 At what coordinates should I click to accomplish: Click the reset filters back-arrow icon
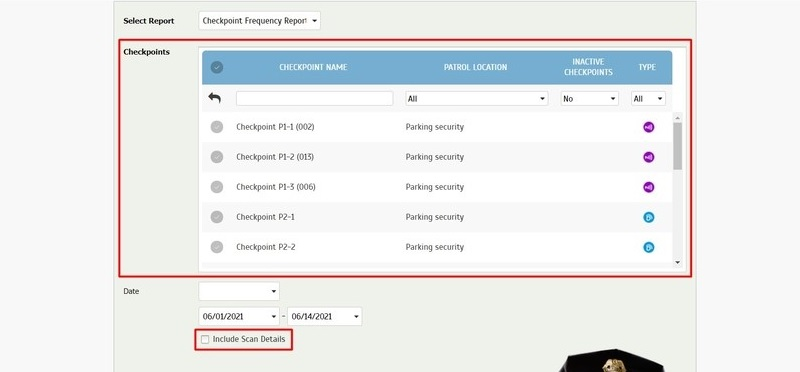point(215,98)
